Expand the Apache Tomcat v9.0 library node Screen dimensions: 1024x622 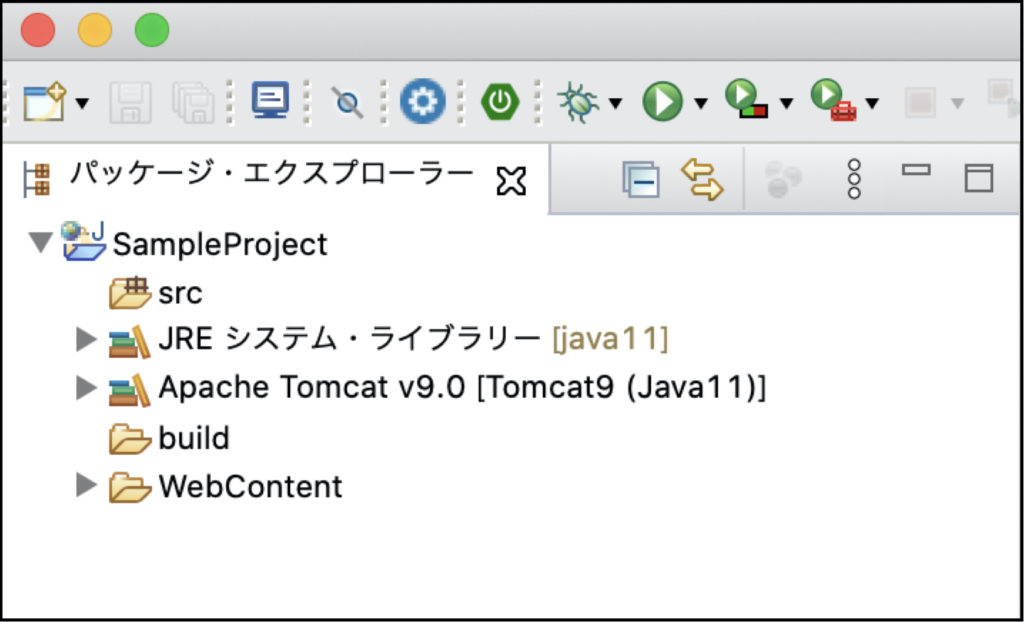pyautogui.click(x=87, y=388)
